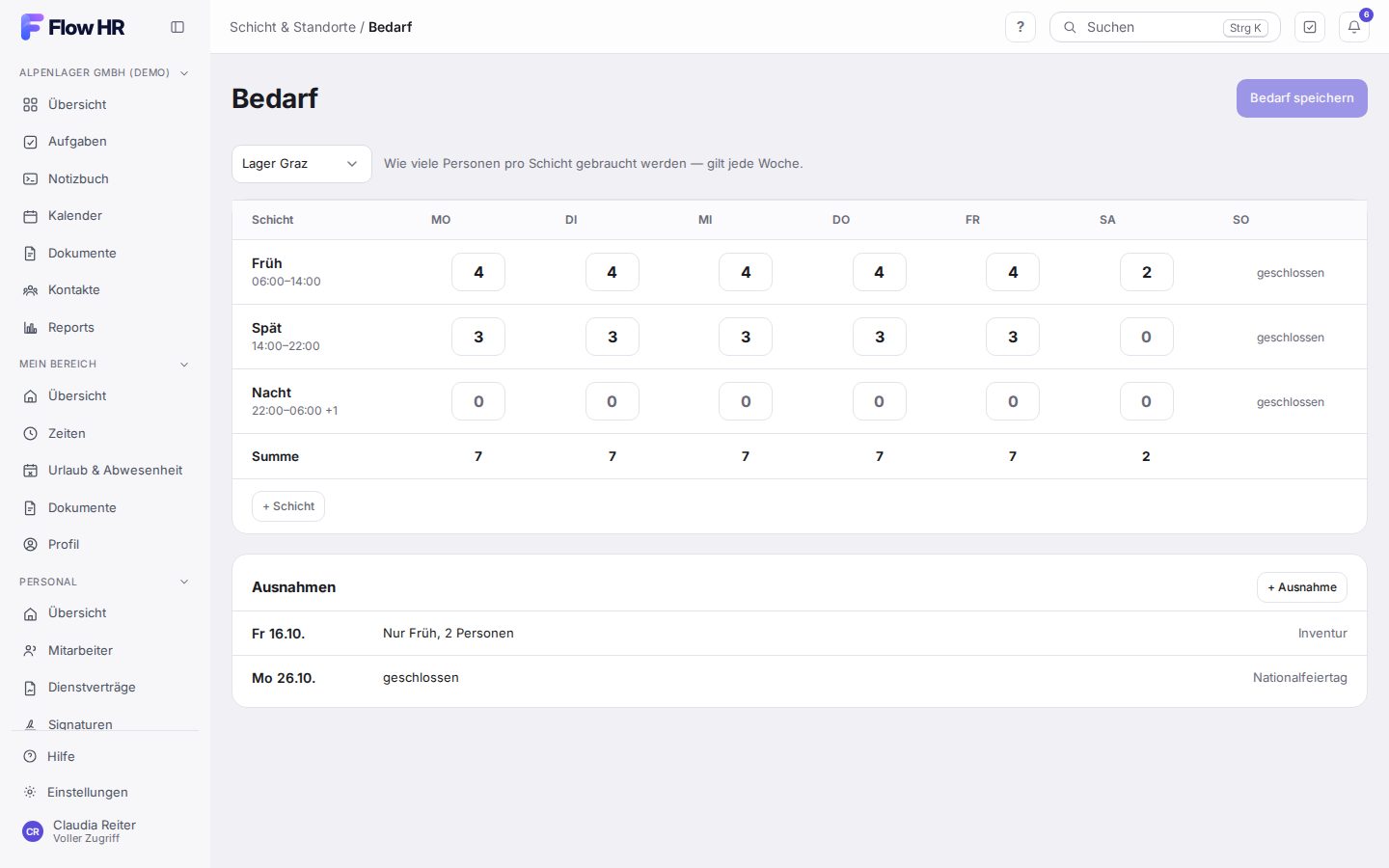Add an exception with + Ausnahme

[1302, 587]
